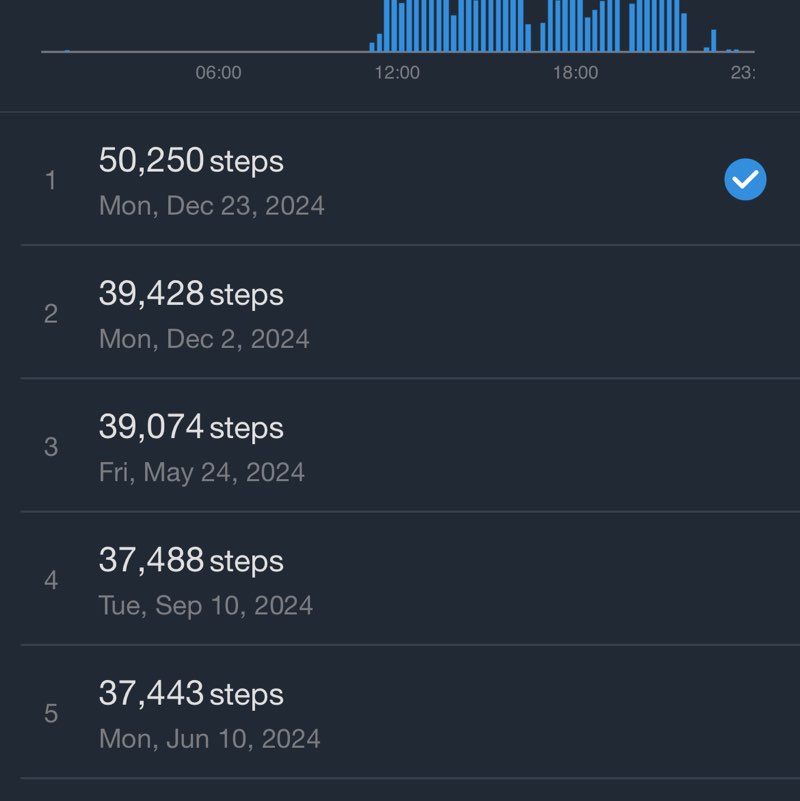The height and width of the screenshot is (801, 800).
Task: Click the Tue, Sep 10, 2024 date
Action: pyautogui.click(x=205, y=606)
